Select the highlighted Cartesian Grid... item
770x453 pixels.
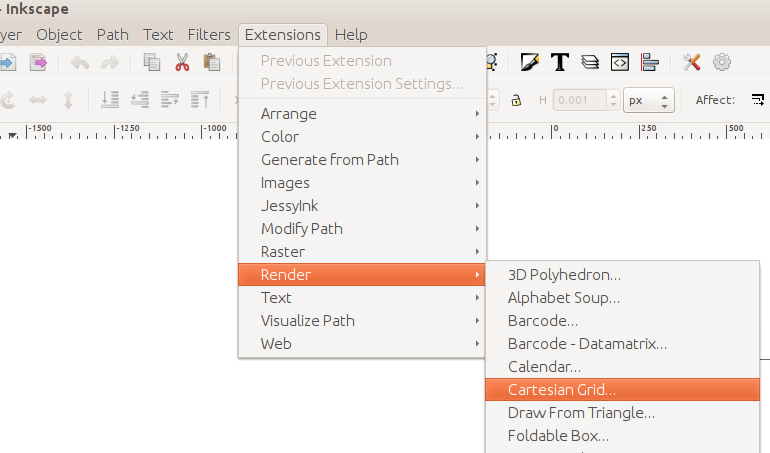coord(622,390)
